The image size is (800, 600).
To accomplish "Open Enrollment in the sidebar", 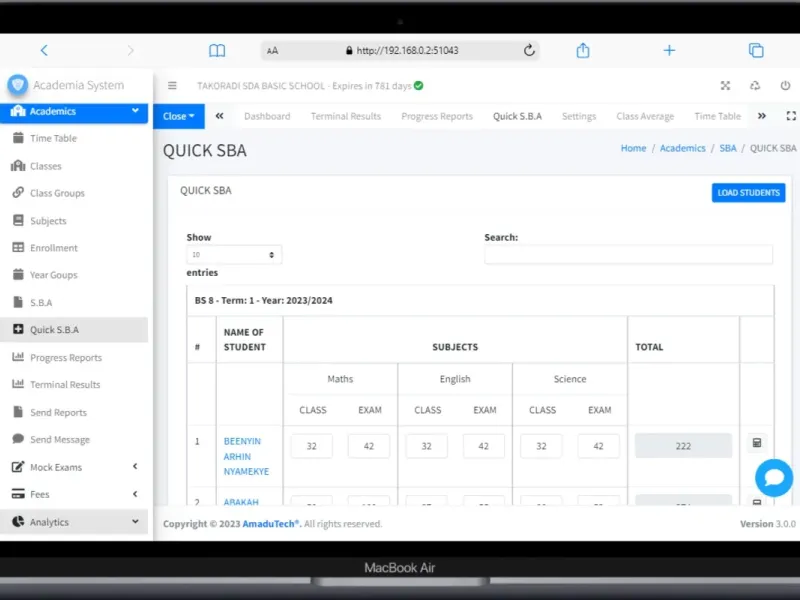I will coord(74,247).
